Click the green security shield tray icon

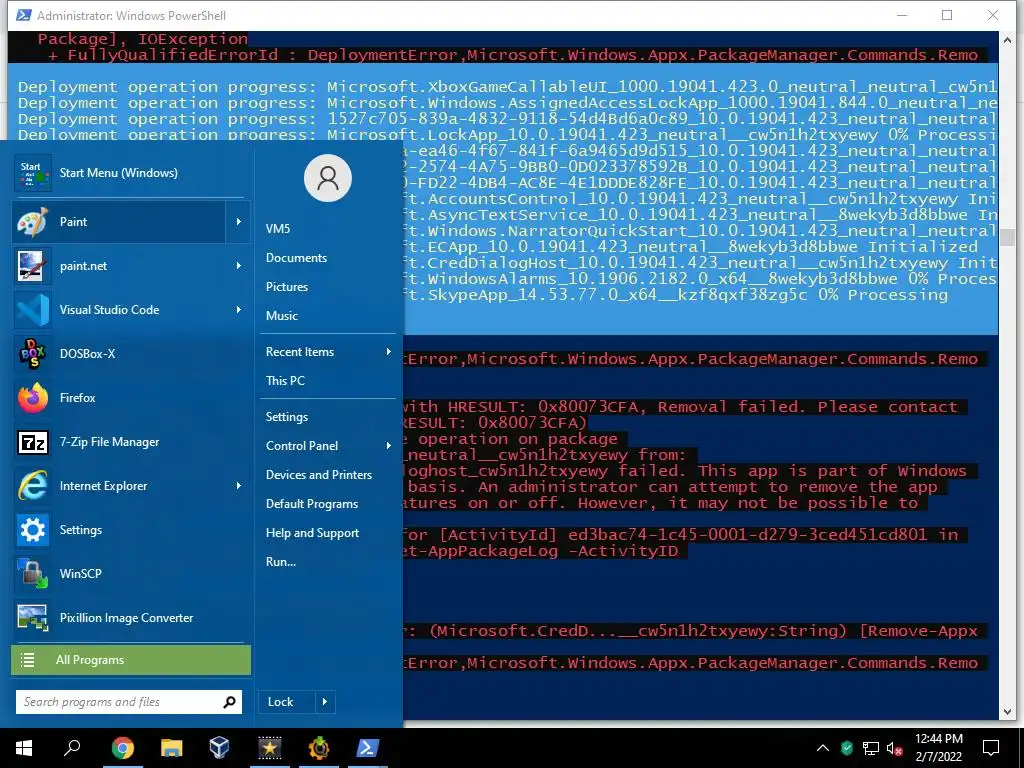(847, 748)
